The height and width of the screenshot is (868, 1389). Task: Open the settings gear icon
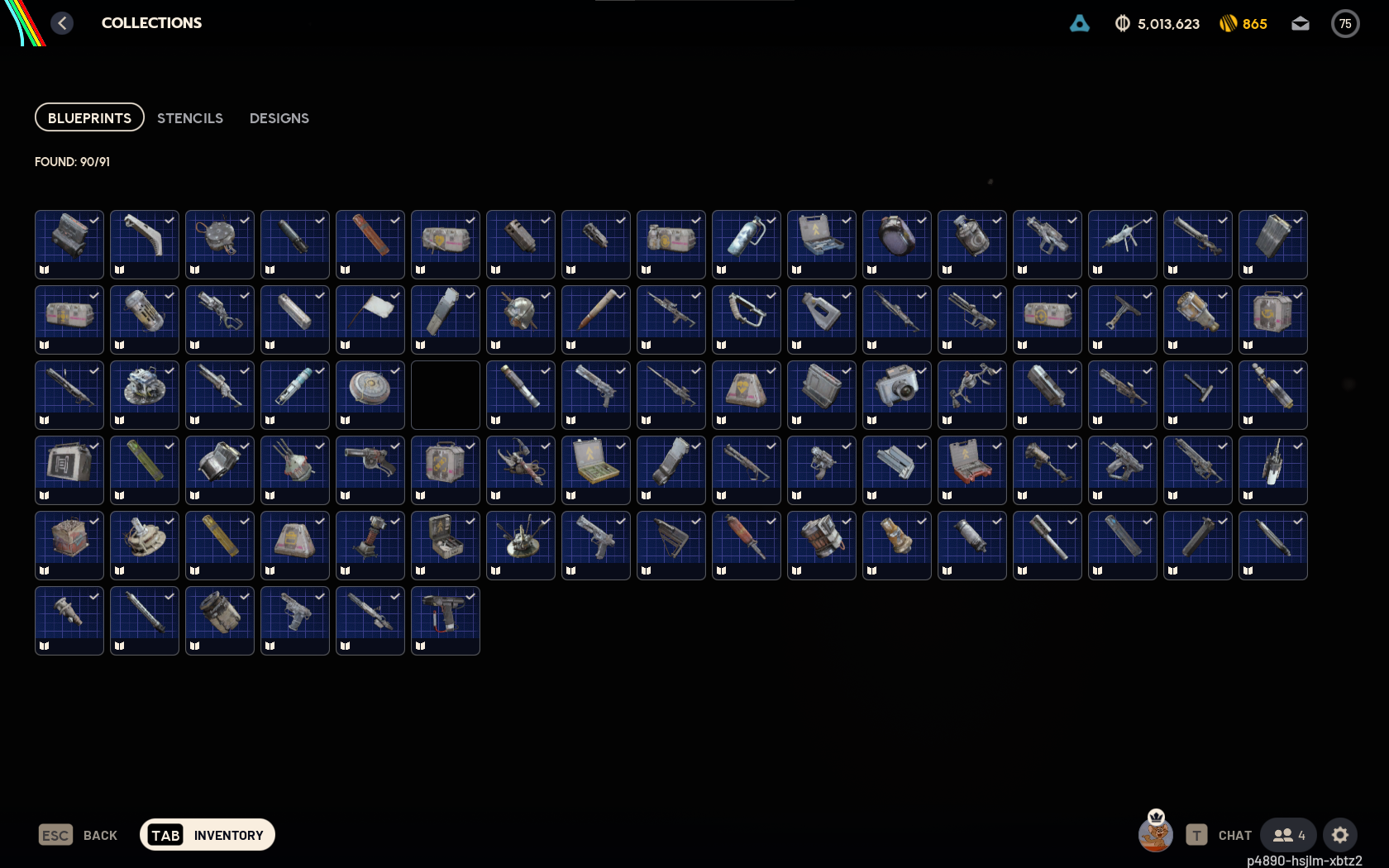click(x=1340, y=835)
